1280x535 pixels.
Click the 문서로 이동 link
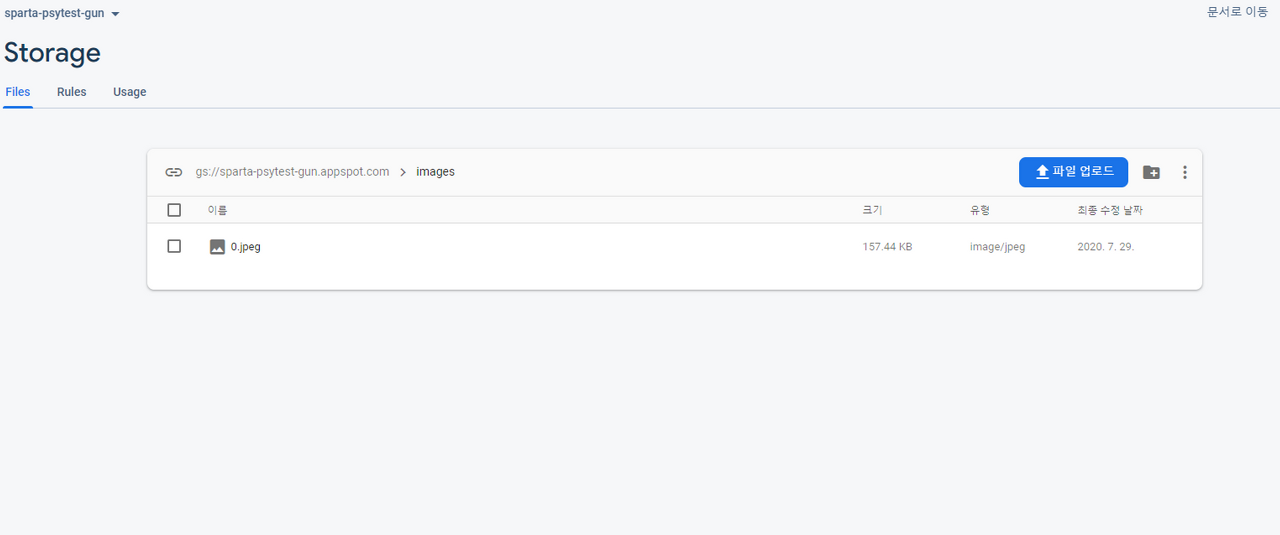pos(1238,12)
